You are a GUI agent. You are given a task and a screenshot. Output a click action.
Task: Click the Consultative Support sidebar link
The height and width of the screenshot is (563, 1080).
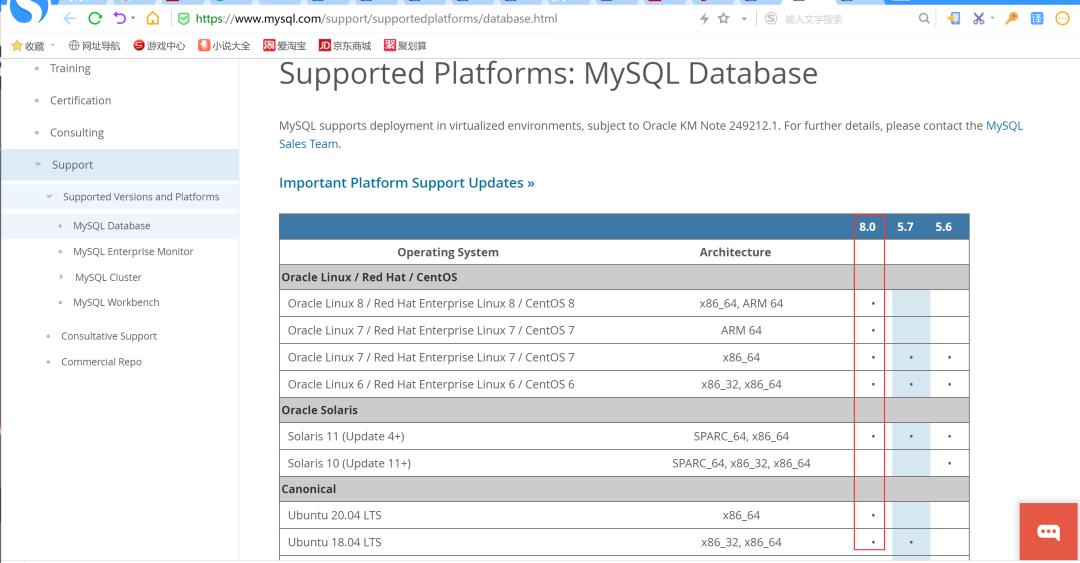(109, 336)
